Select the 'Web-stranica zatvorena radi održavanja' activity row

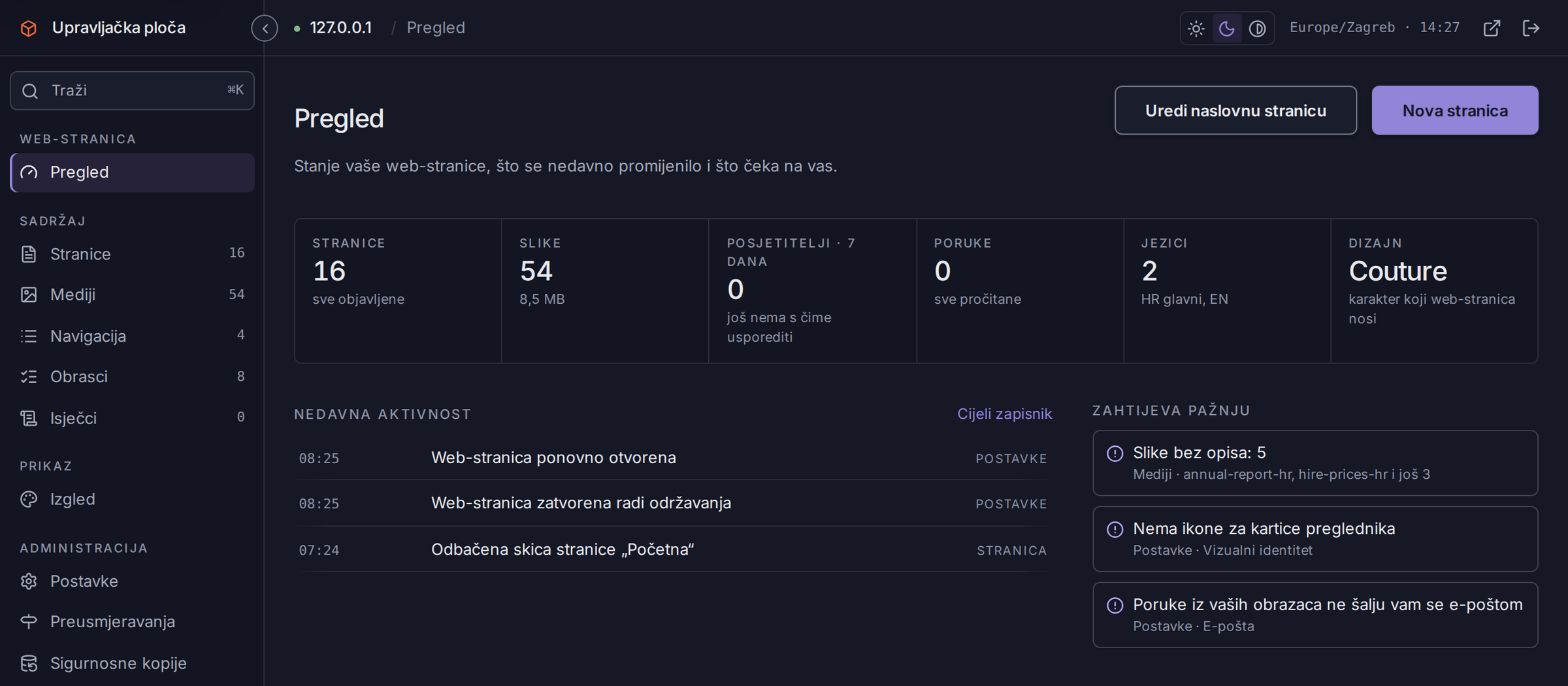673,503
